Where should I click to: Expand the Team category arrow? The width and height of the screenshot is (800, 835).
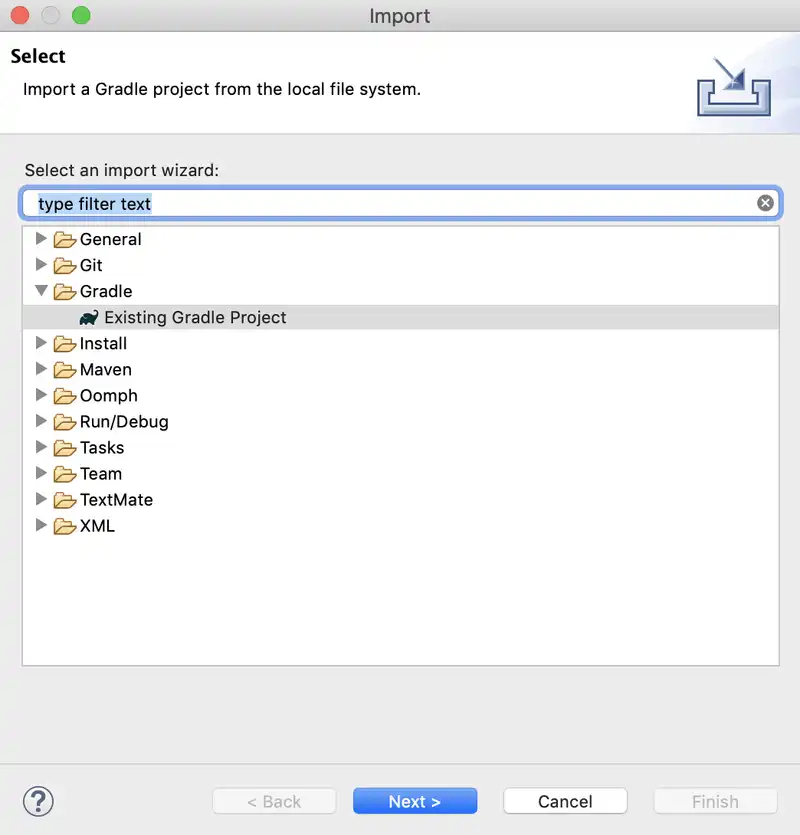click(41, 473)
